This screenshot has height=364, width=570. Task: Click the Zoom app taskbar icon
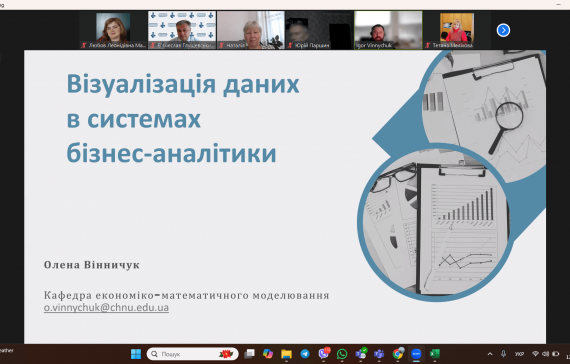[416, 354]
